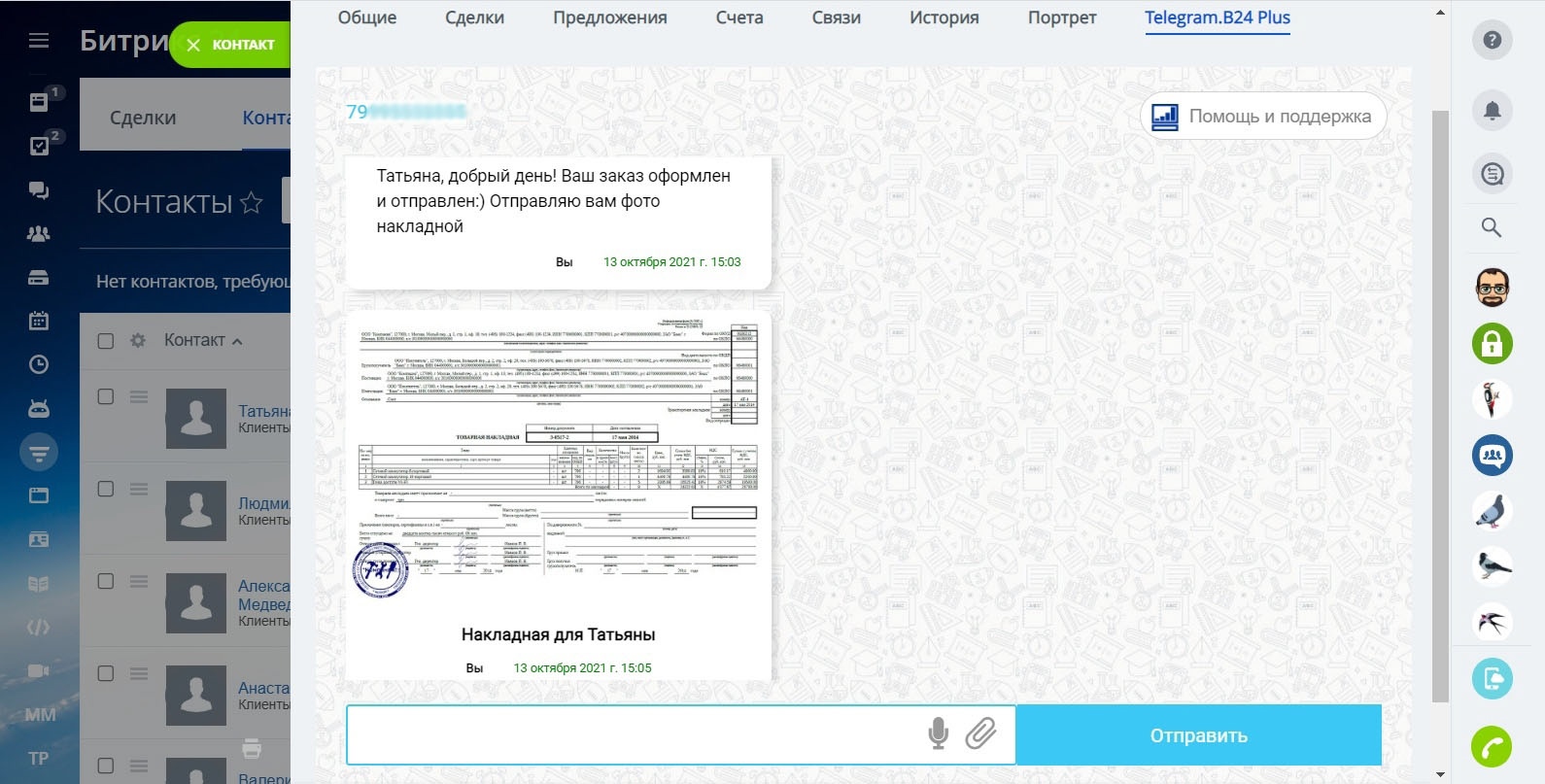Open the woodpecker avatar chat
The height and width of the screenshot is (784, 1545).
[x=1493, y=399]
